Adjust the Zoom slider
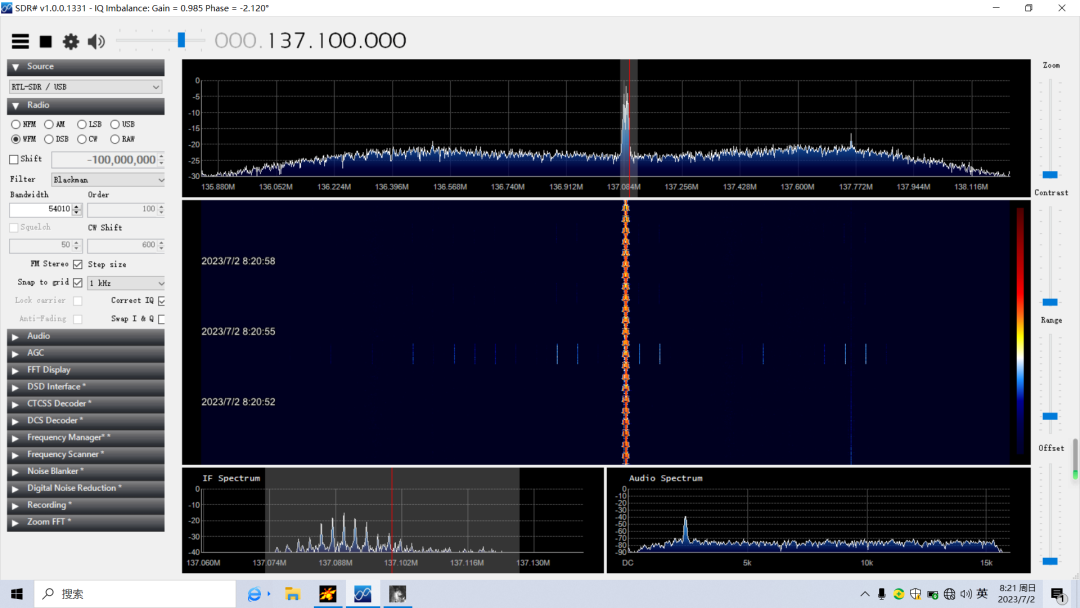1080x608 pixels. [x=1050, y=175]
